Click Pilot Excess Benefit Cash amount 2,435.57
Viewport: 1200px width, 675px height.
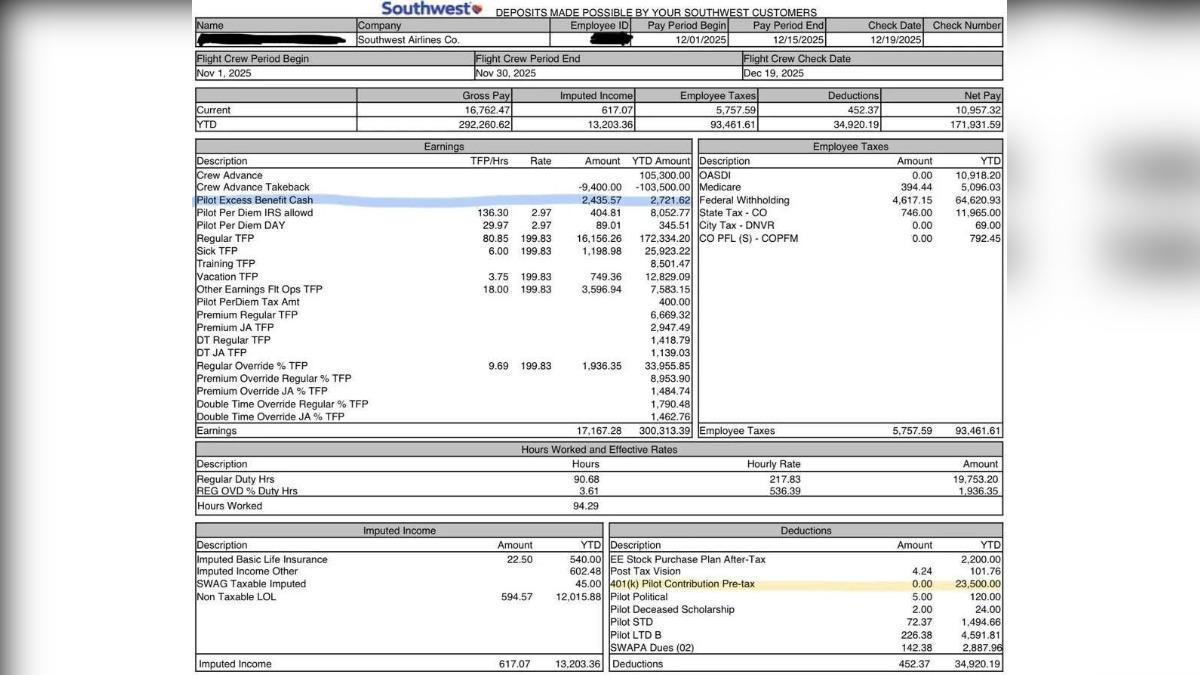(602, 200)
